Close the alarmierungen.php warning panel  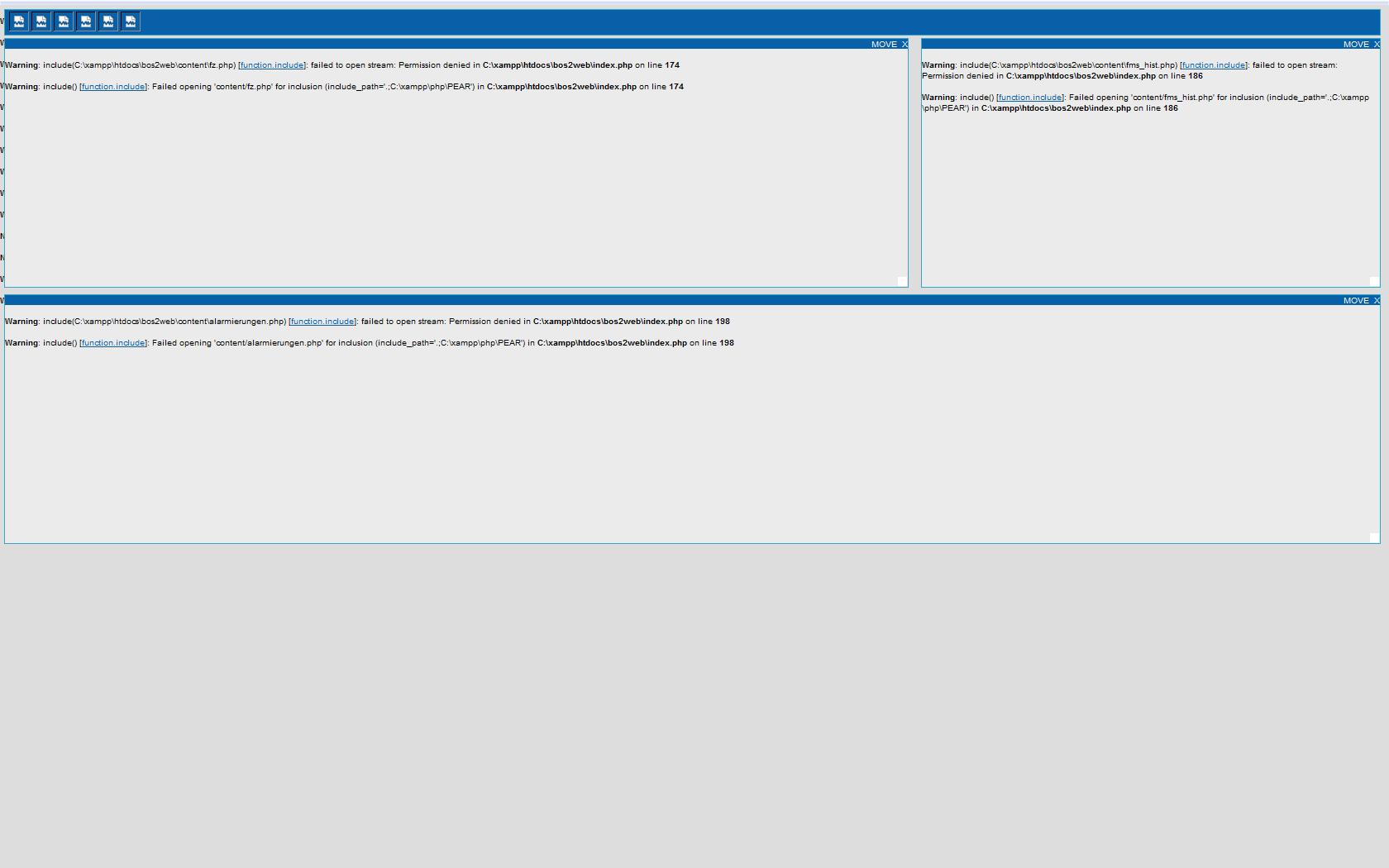point(1376,301)
